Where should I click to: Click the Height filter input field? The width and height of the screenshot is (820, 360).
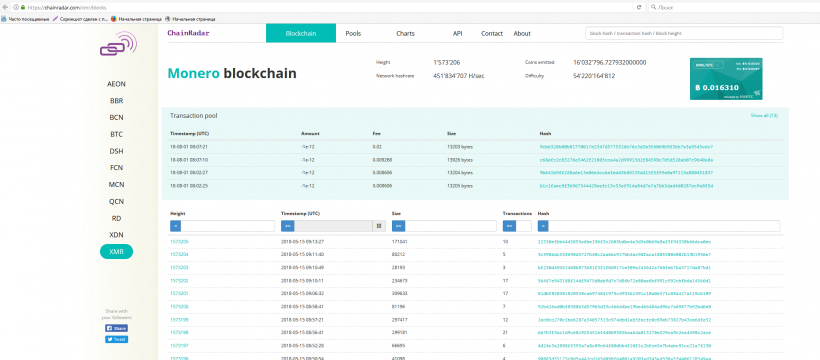click(227, 226)
